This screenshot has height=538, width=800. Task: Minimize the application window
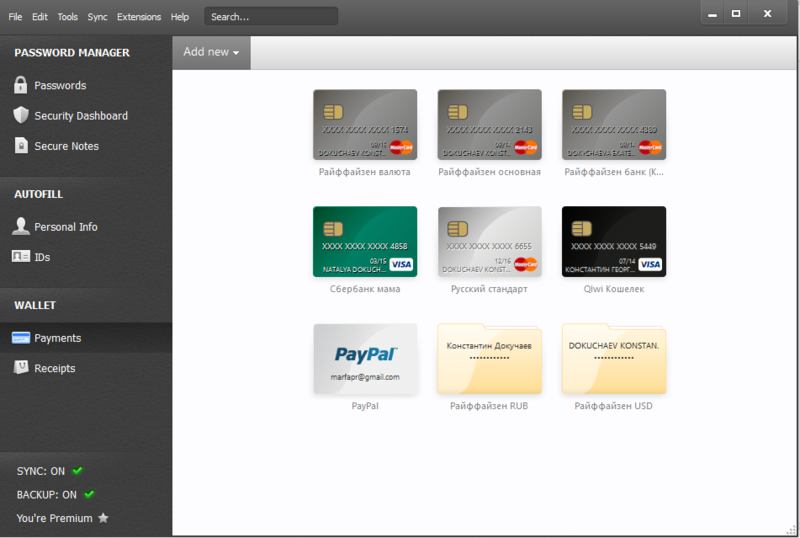[713, 14]
